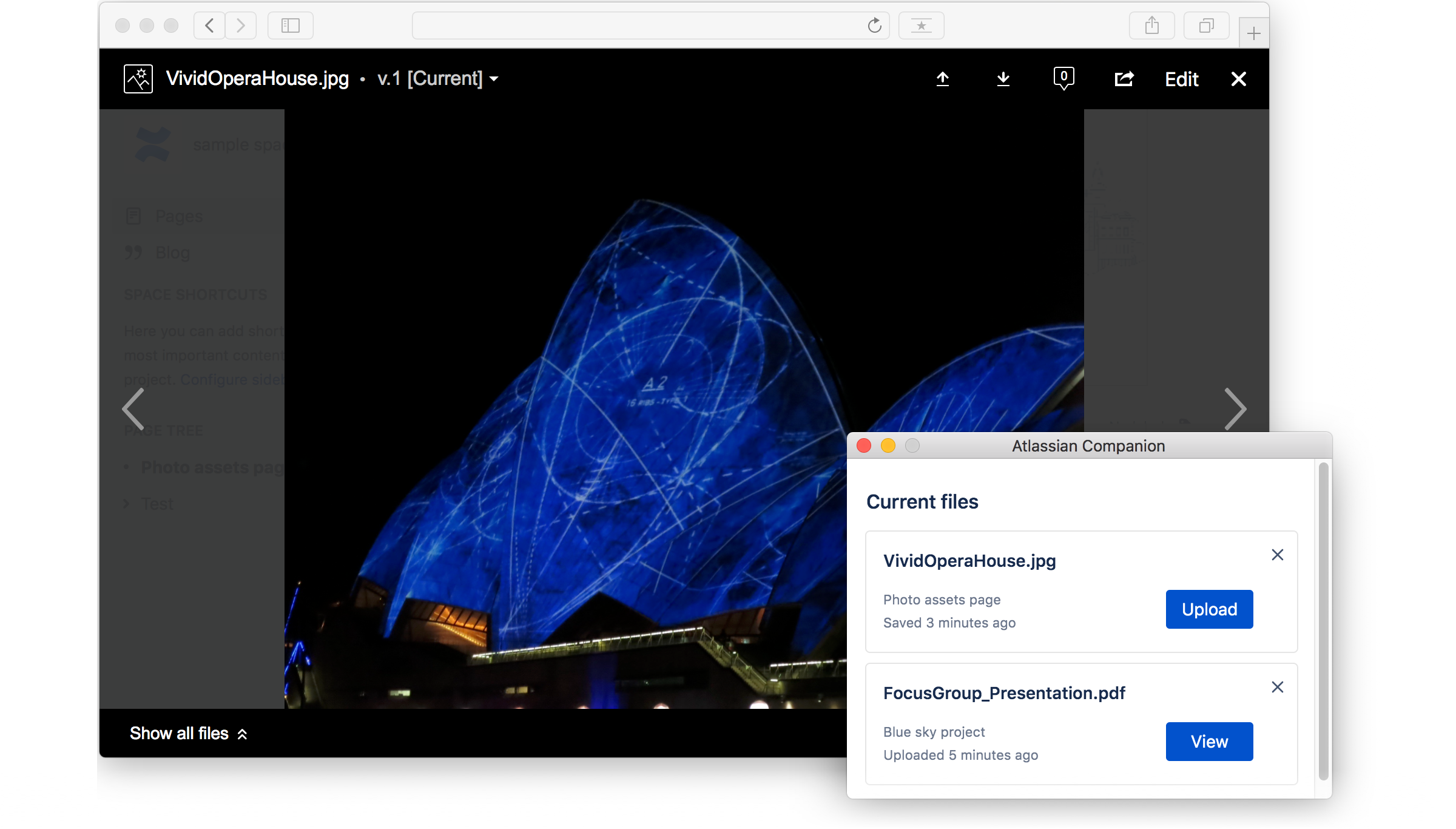Expand Show all files
Viewport: 1456px width, 829px height.
coord(189,733)
